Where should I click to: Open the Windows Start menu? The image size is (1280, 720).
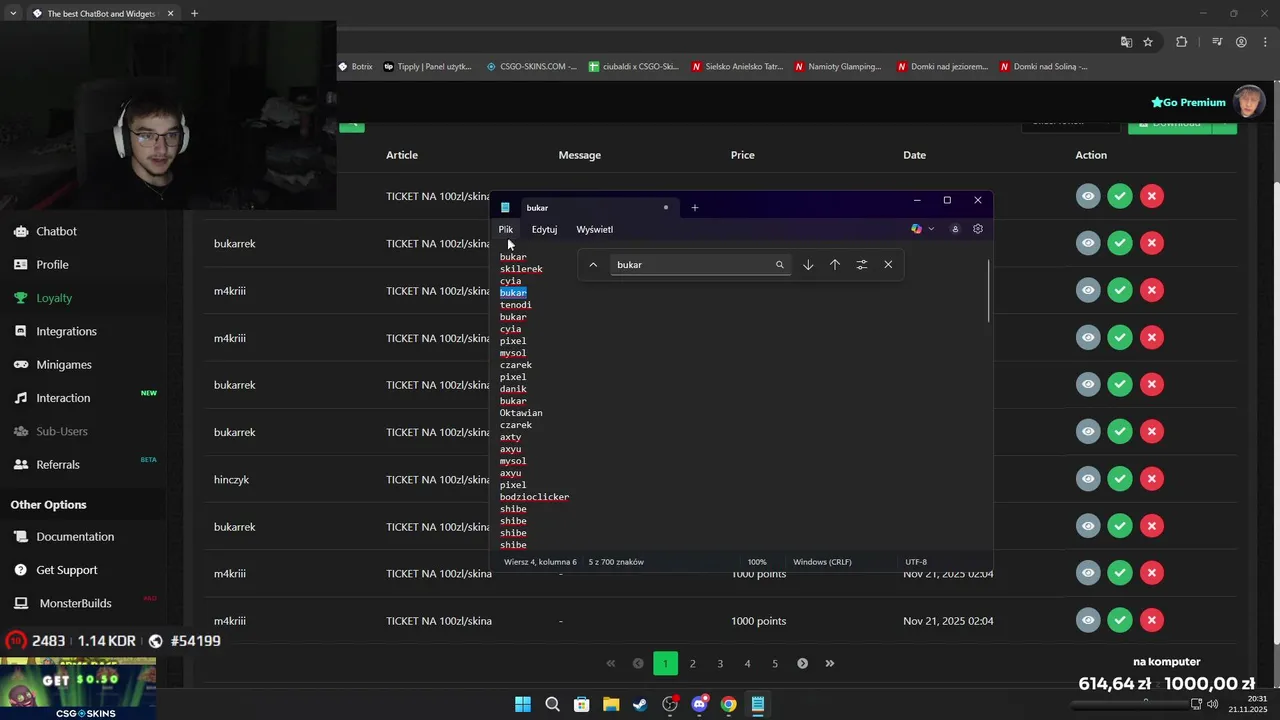tap(523, 704)
